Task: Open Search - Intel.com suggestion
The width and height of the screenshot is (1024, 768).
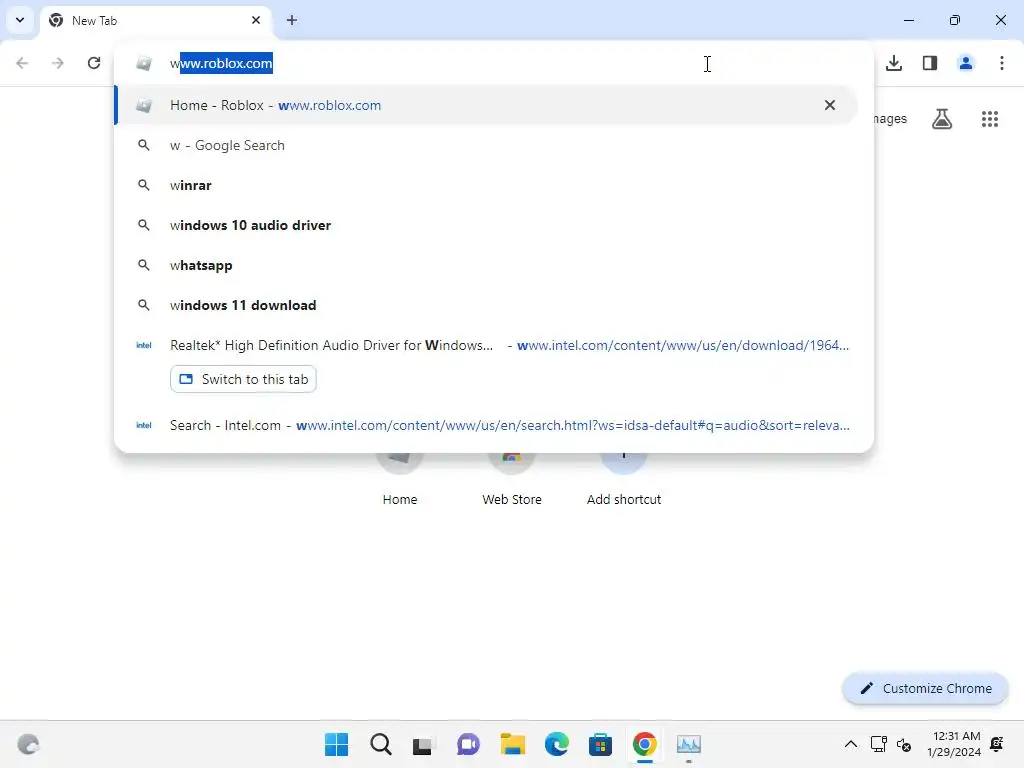Action: [486, 425]
